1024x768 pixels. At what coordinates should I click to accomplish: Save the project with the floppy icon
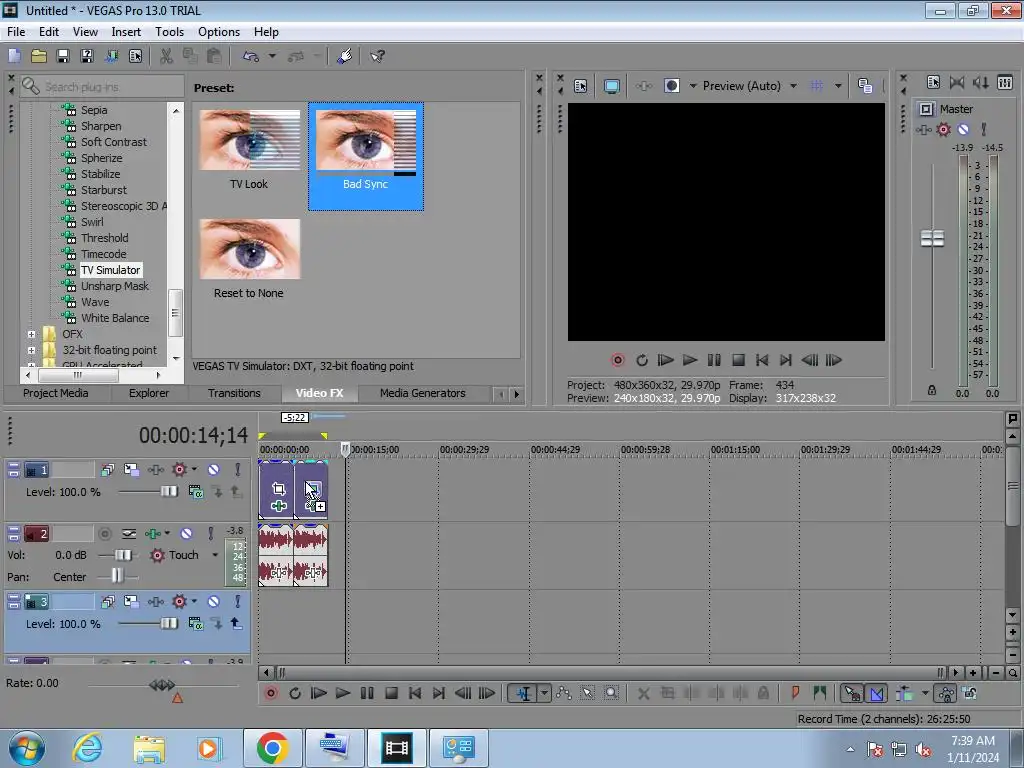pos(63,56)
